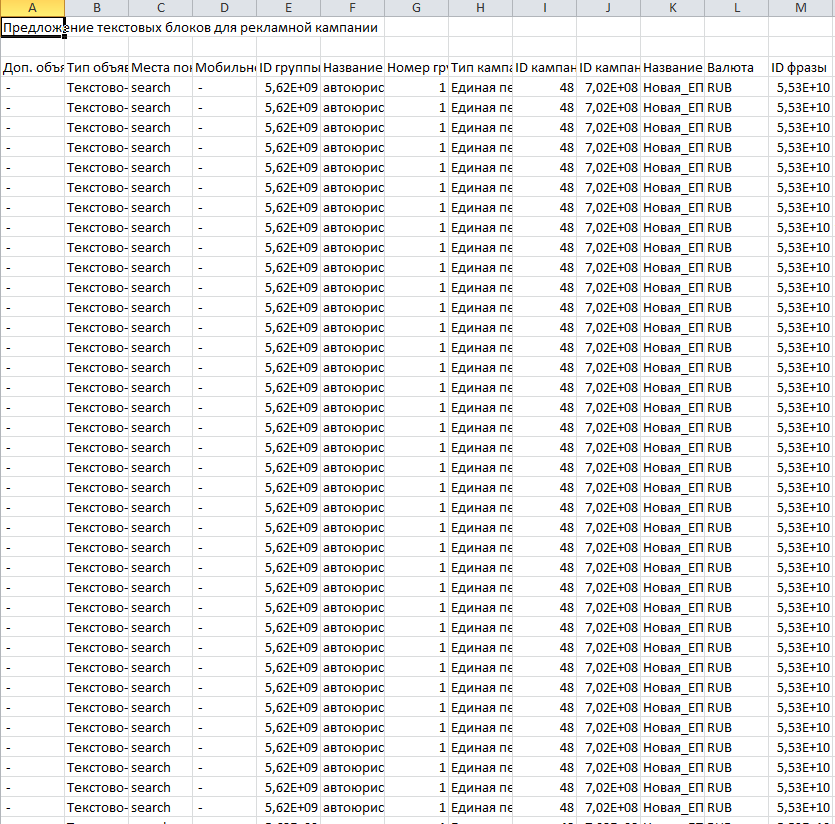Select column D header
835x824 pixels.
click(224, 8)
